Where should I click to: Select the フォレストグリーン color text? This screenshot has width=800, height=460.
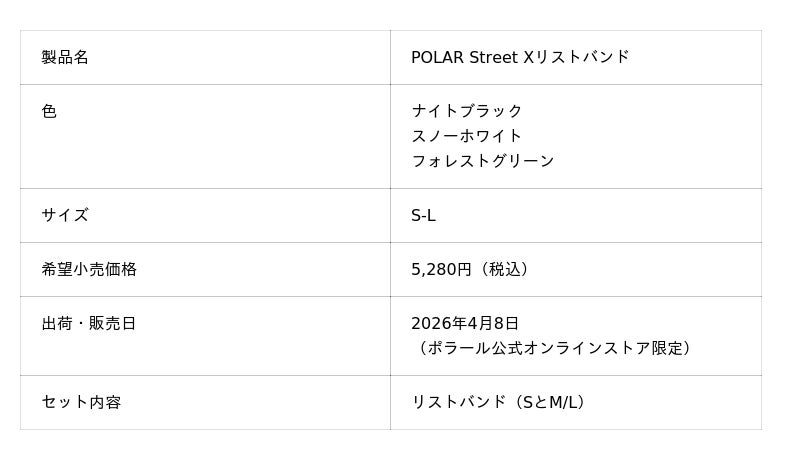coord(483,161)
